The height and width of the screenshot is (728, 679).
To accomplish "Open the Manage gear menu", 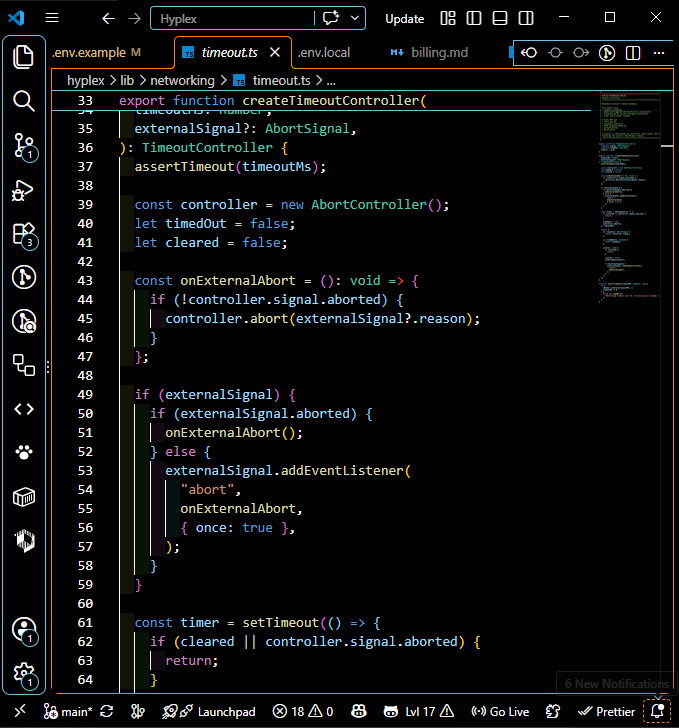I will coord(24,674).
